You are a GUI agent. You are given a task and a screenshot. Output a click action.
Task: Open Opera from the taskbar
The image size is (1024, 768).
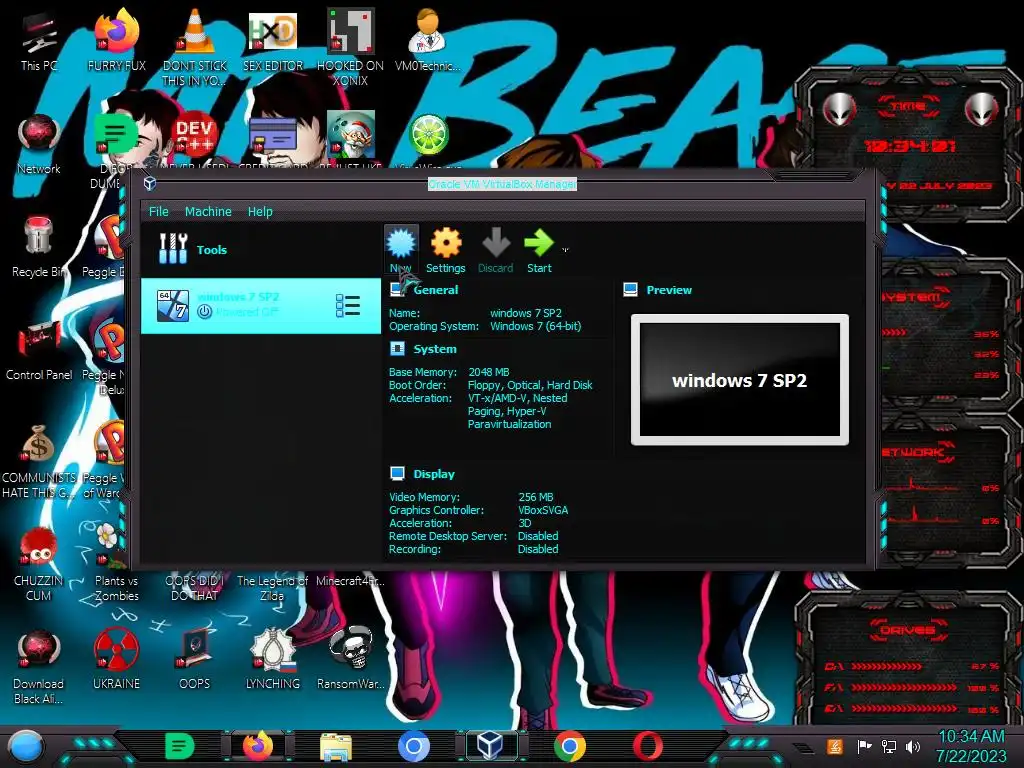(x=647, y=746)
